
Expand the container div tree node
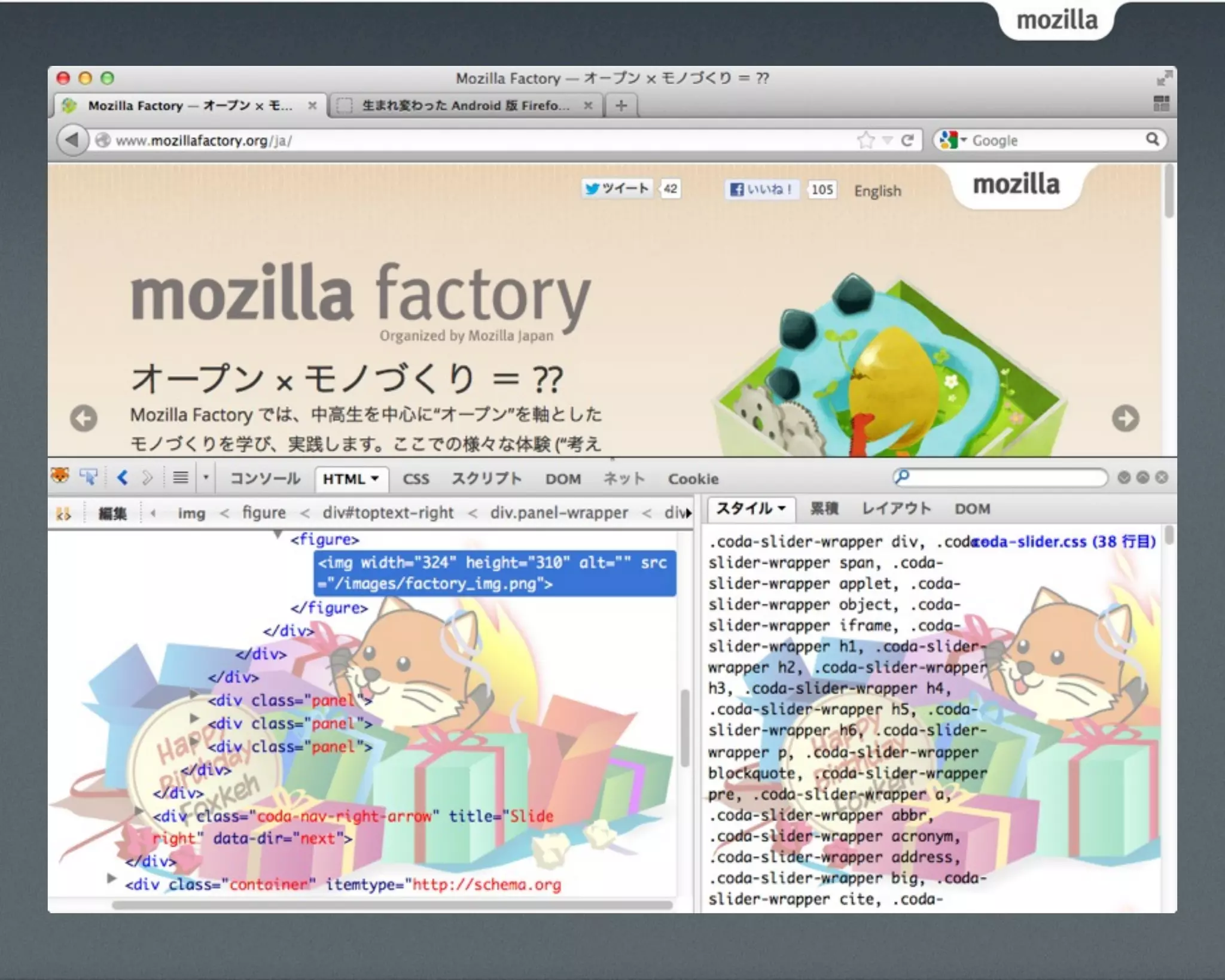pos(111,878)
